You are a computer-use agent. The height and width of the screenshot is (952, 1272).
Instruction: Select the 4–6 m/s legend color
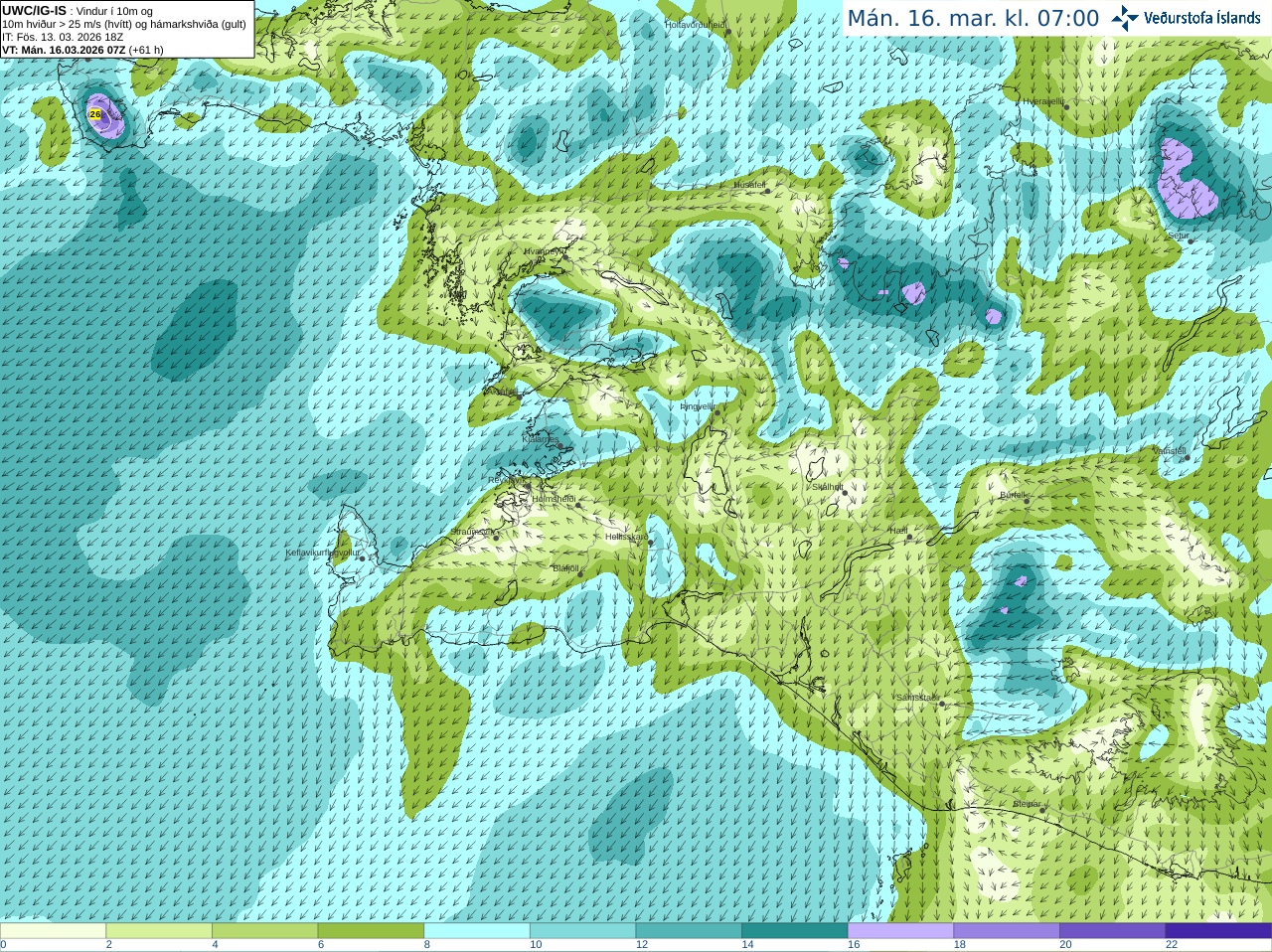pos(264,931)
